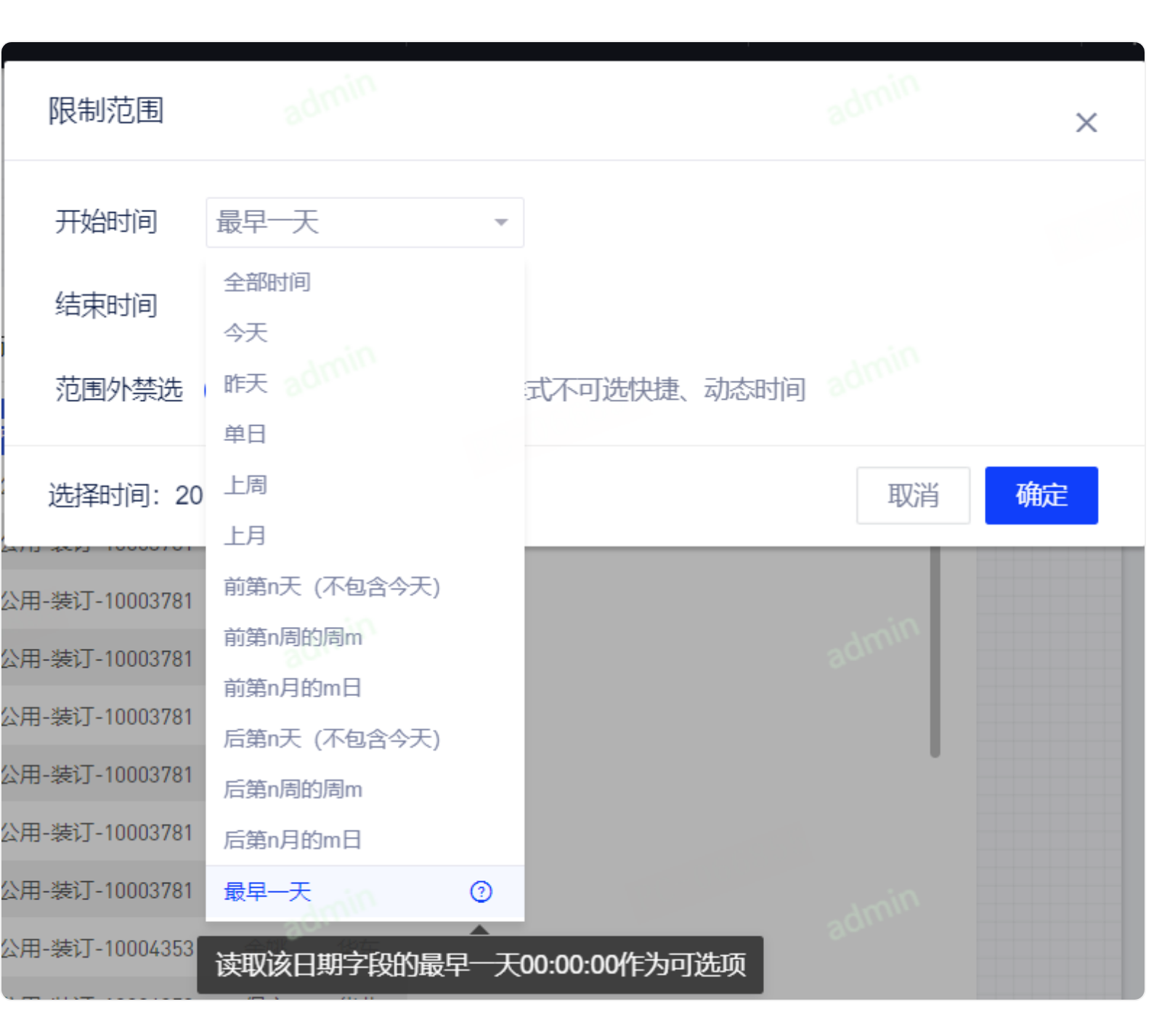Choose 今天 in the time options

(245, 333)
